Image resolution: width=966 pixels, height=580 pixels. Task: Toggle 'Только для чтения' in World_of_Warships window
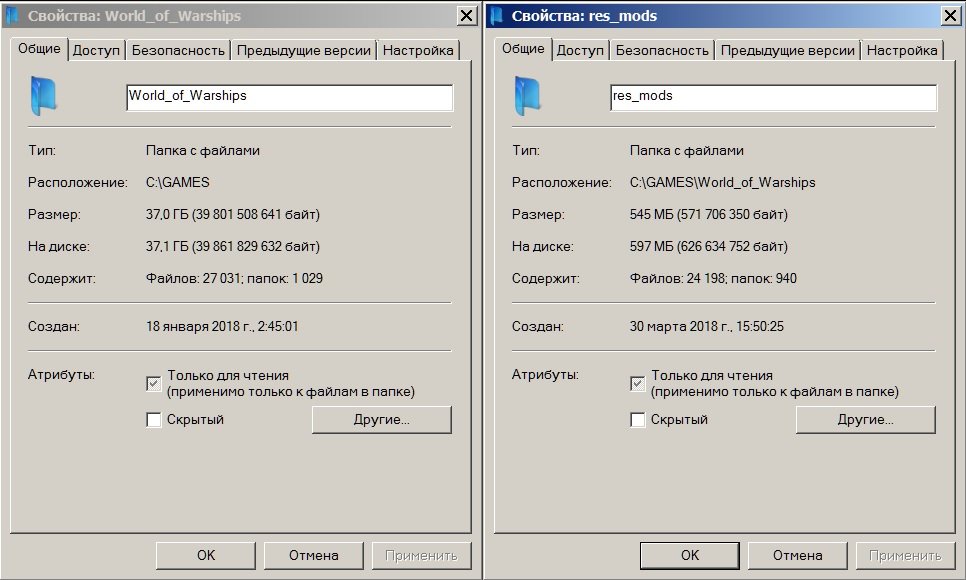(x=153, y=383)
